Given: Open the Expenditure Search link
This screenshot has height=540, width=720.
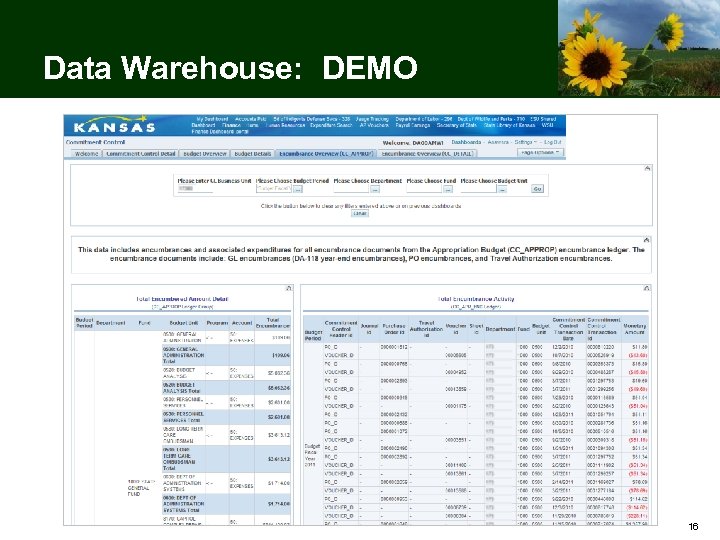Looking at the screenshot, I should click(x=331, y=125).
